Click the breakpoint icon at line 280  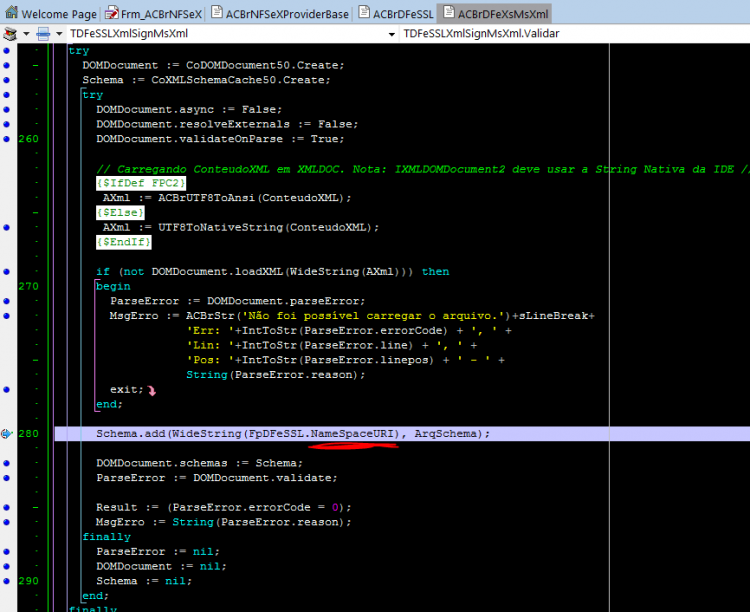coord(6,434)
